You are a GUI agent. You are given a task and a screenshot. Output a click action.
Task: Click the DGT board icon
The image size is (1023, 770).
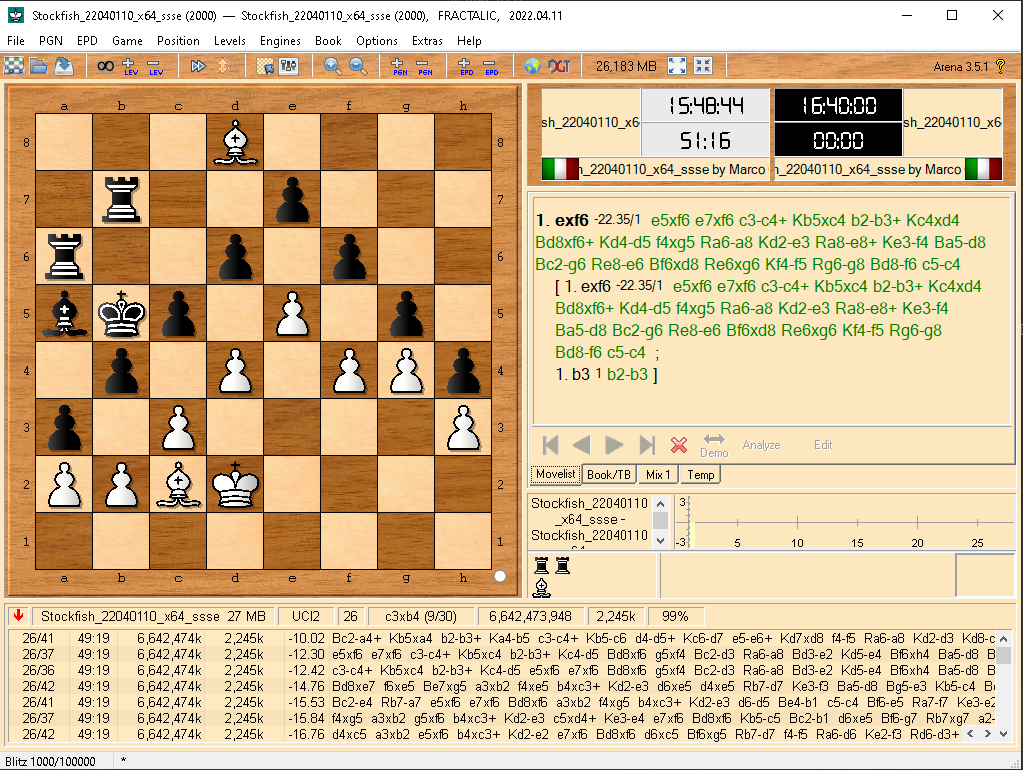[x=559, y=66]
